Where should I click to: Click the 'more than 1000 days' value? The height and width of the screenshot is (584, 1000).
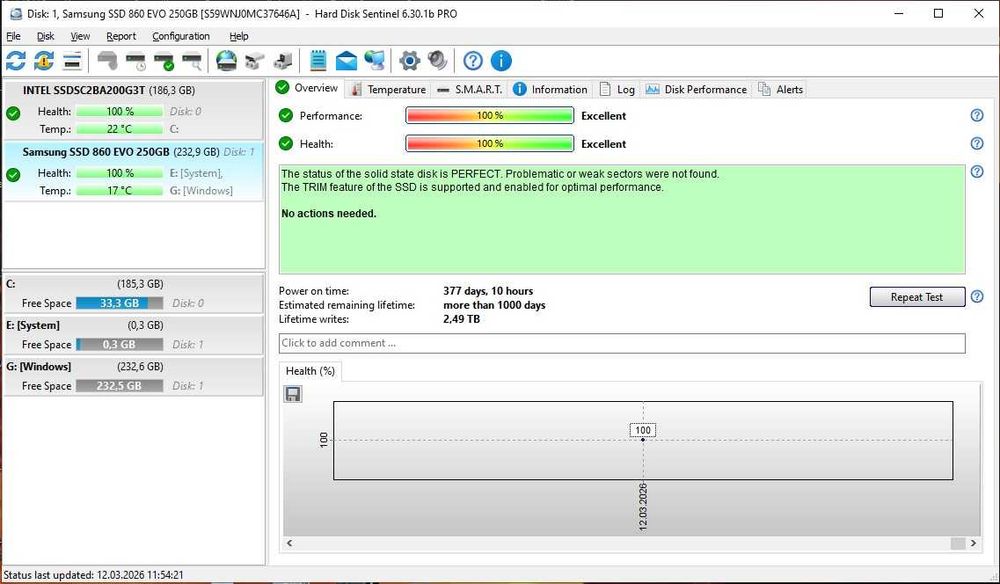point(494,305)
